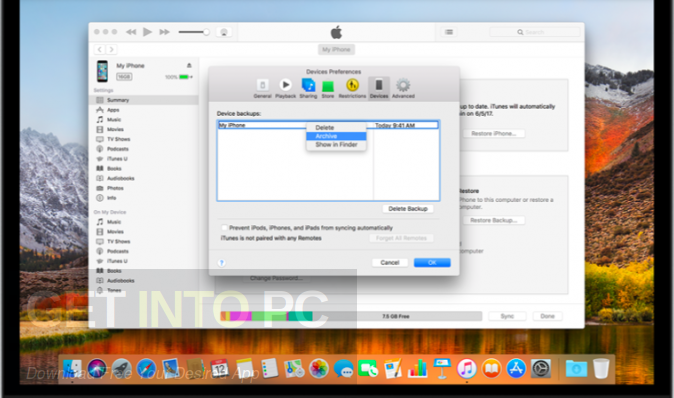Click the forward navigation arrow
674x398 pixels.
pos(111,49)
